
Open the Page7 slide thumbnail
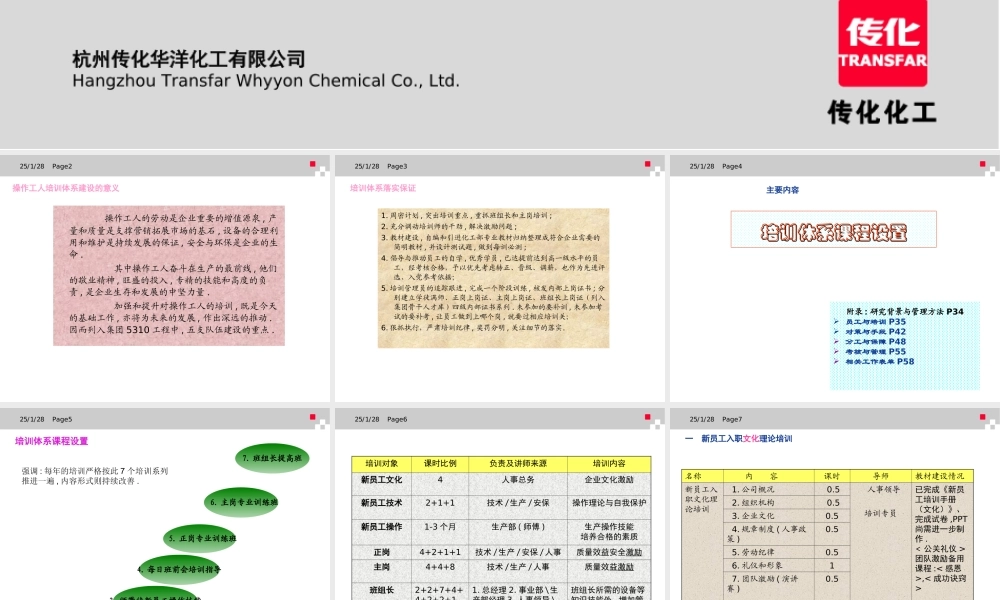pyautogui.click(x=835, y=504)
